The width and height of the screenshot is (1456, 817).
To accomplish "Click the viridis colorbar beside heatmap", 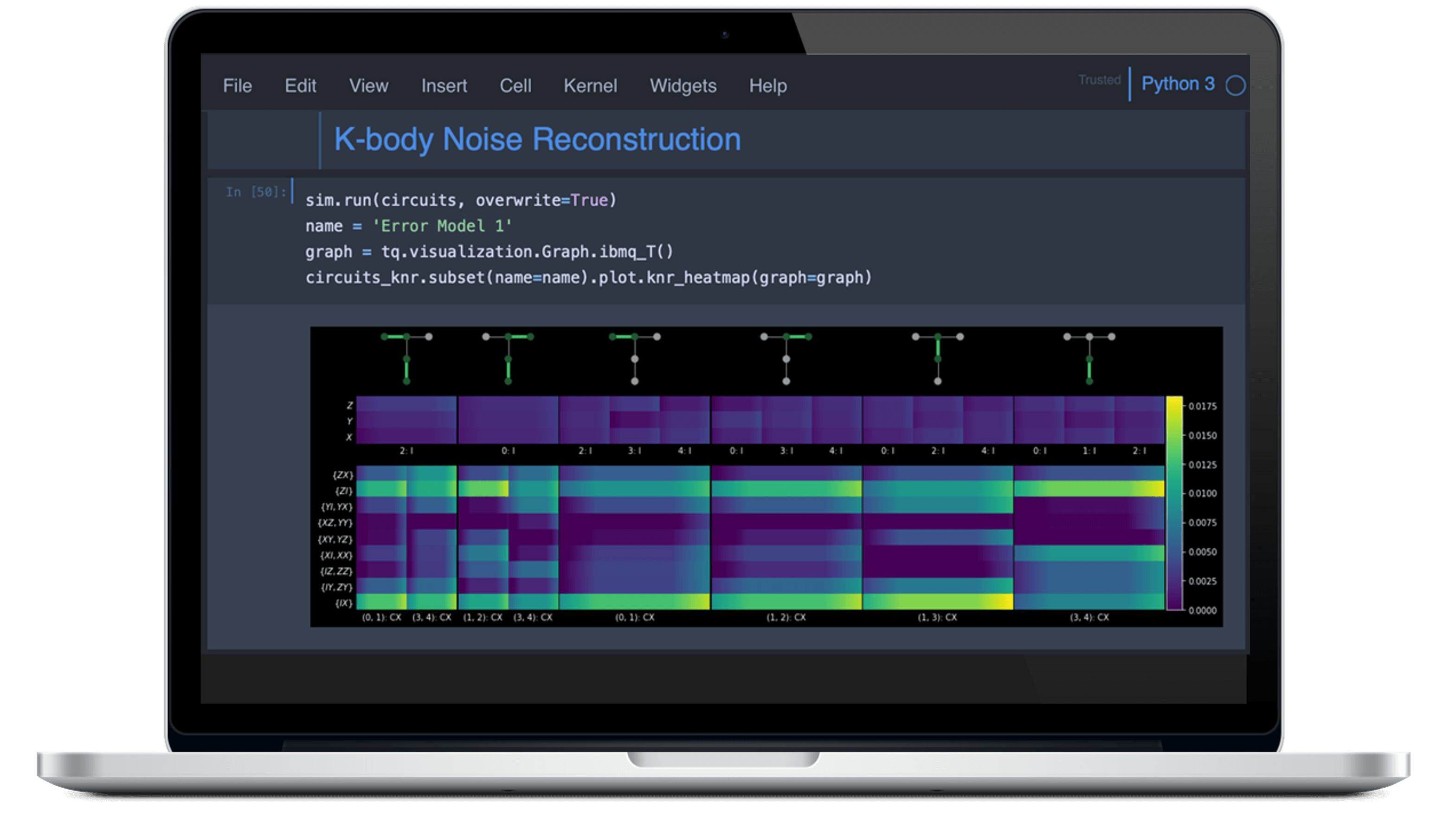I will coord(1174,503).
